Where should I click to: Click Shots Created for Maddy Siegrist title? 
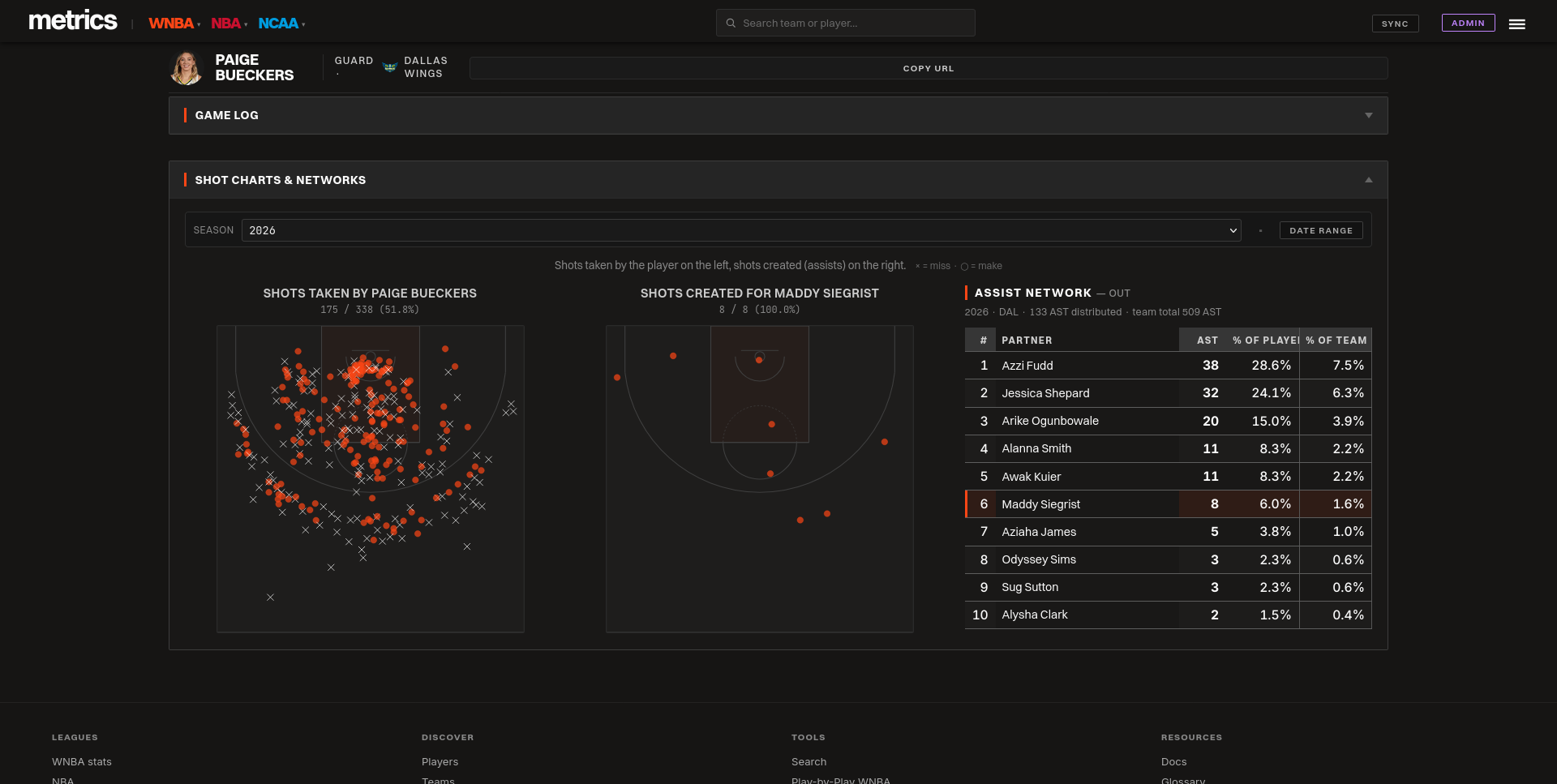[x=760, y=293]
